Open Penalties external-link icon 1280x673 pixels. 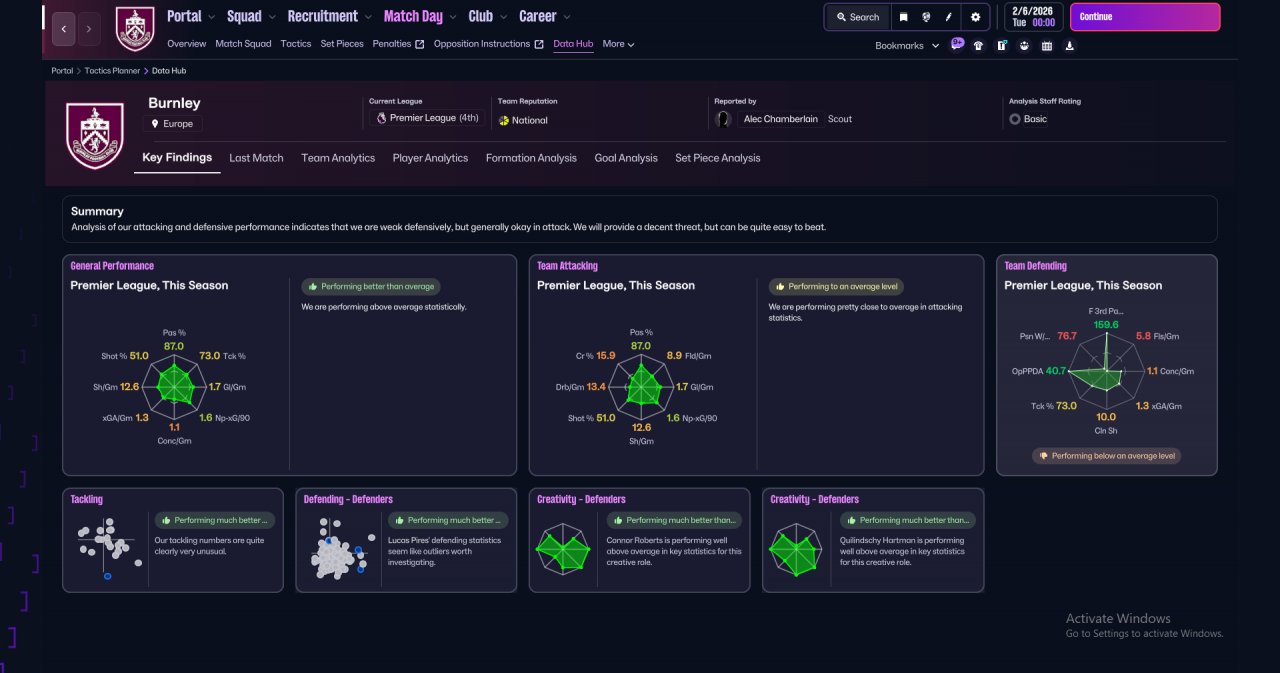(420, 44)
